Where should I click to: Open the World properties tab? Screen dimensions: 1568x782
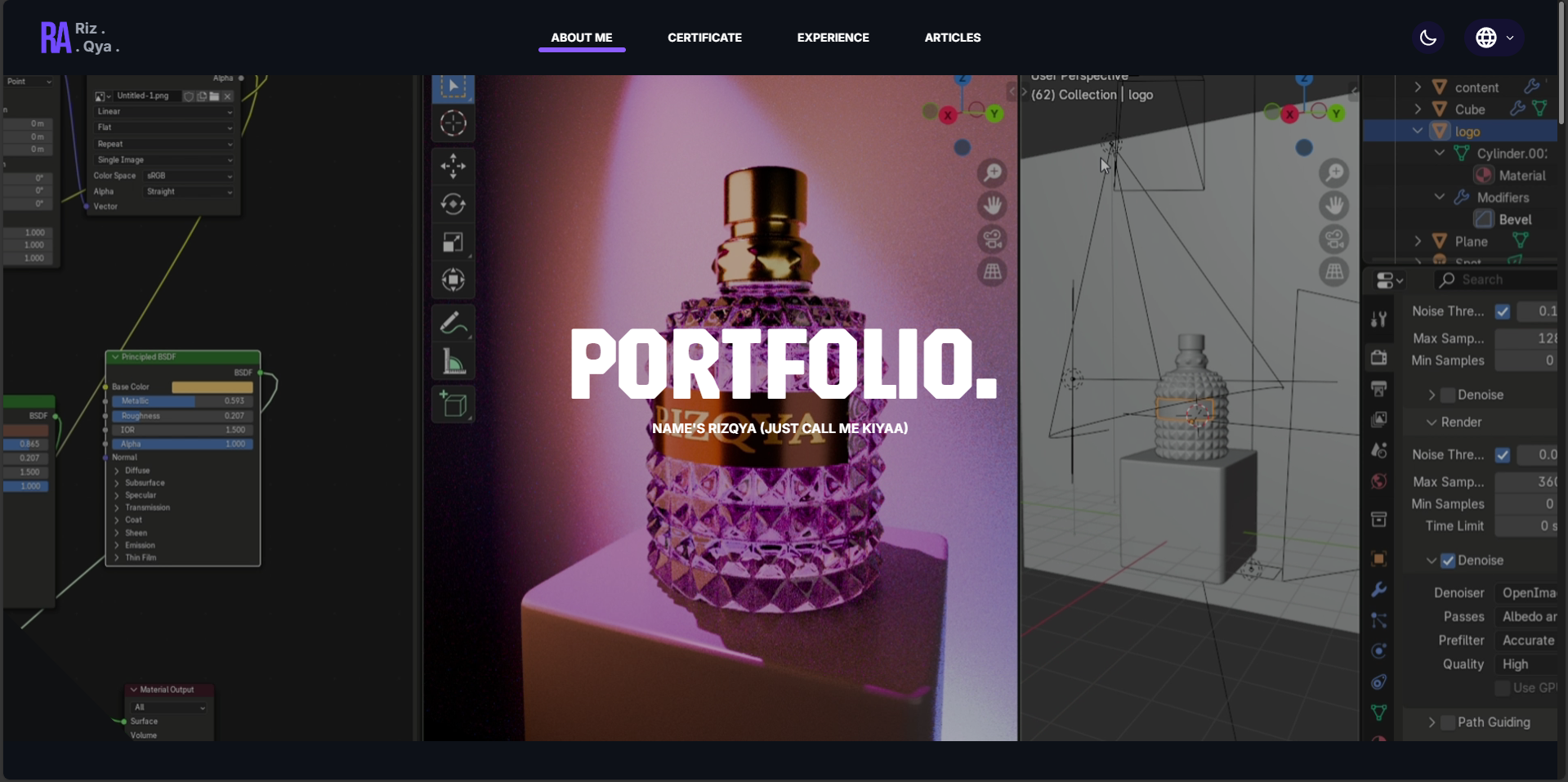(1378, 482)
